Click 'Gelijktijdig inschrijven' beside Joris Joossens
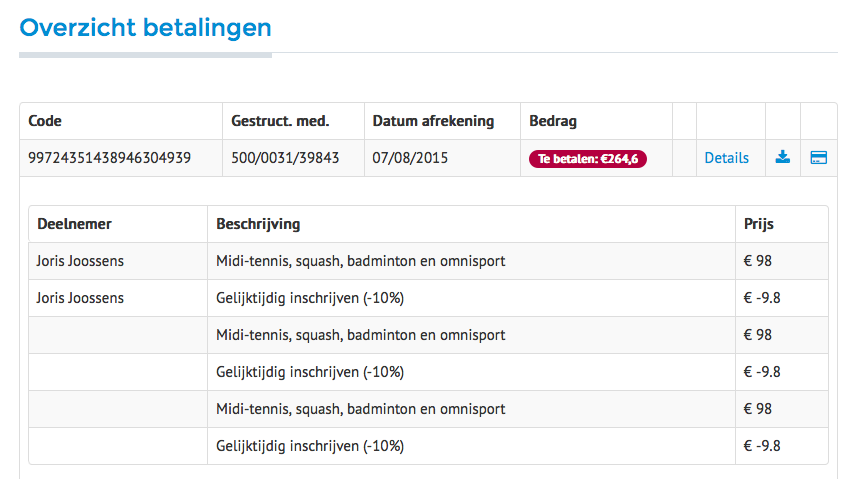 click(x=310, y=298)
